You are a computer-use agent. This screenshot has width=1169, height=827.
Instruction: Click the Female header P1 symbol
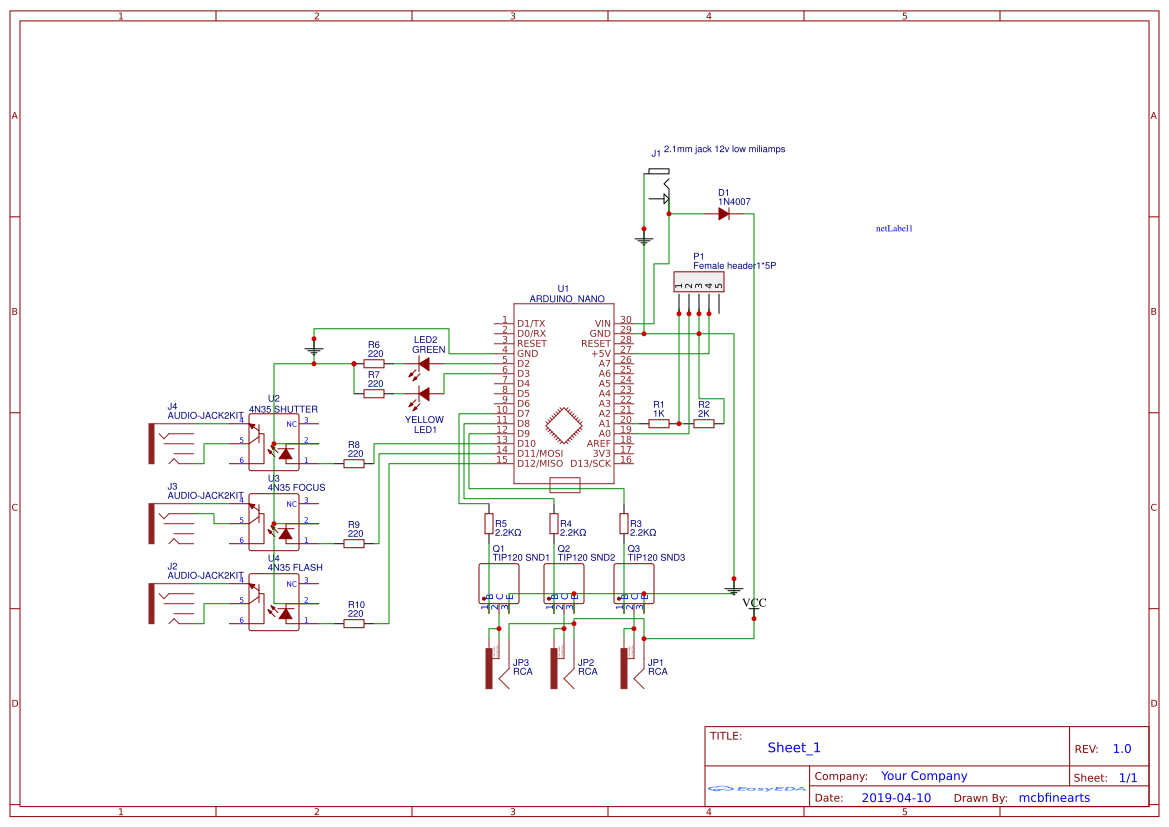point(700,283)
